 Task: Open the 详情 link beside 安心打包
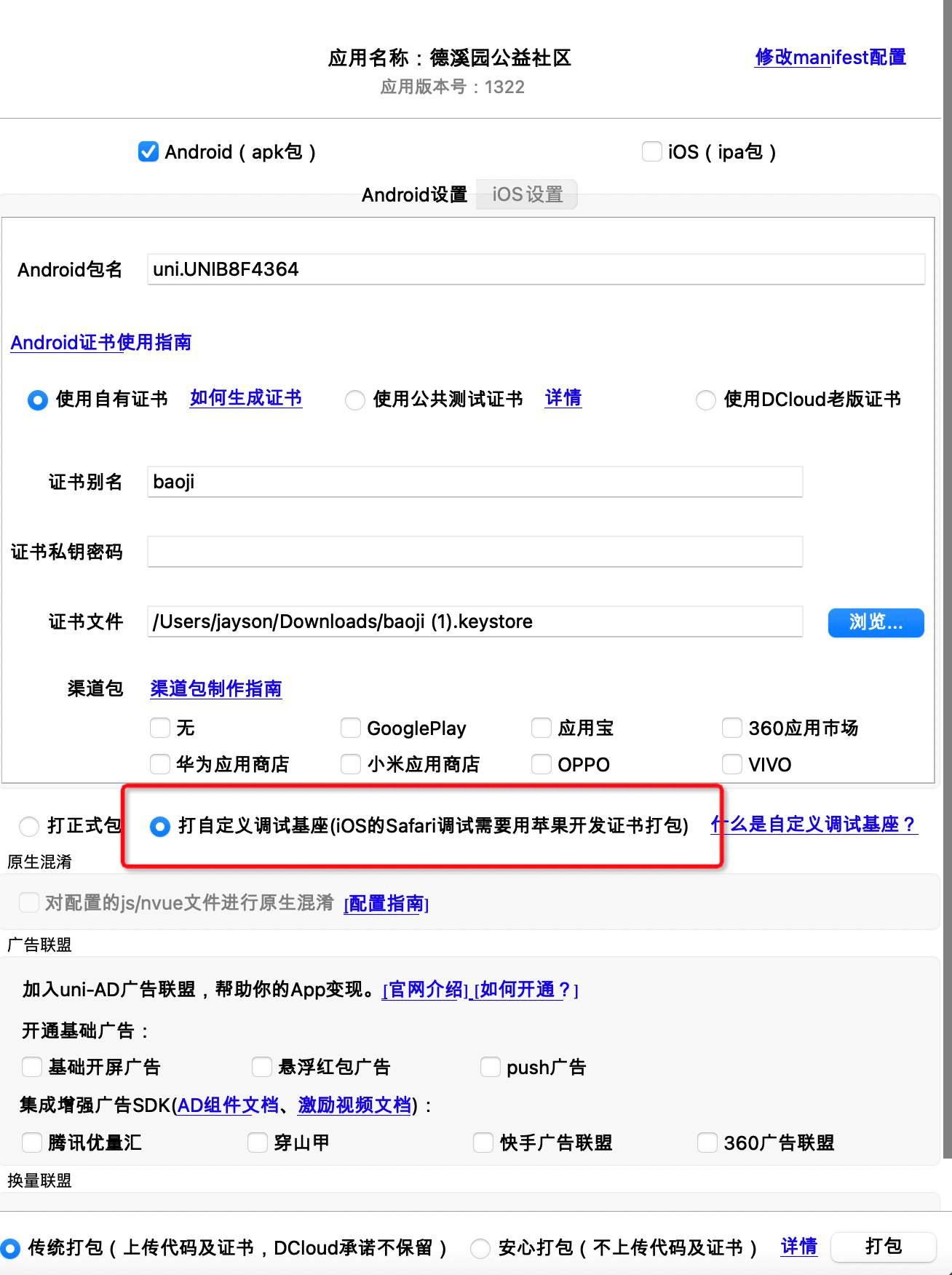point(799,1247)
